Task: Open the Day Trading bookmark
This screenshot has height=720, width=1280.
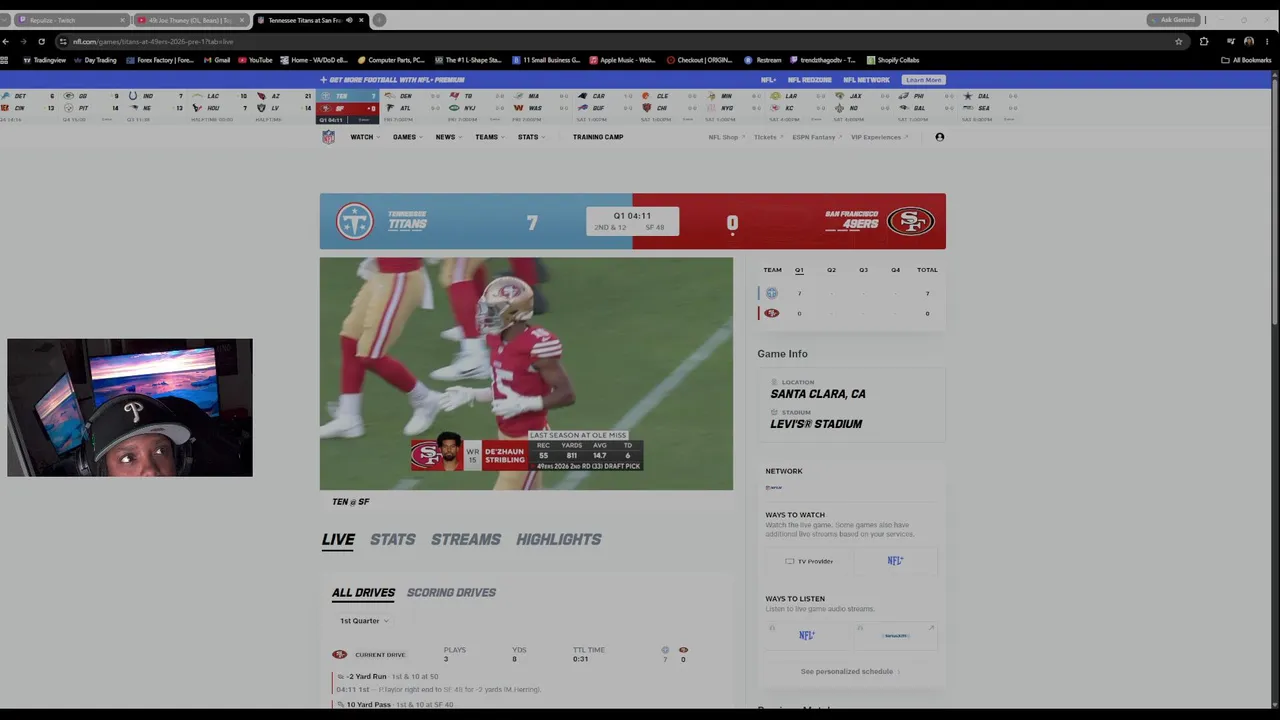Action: click(x=95, y=60)
